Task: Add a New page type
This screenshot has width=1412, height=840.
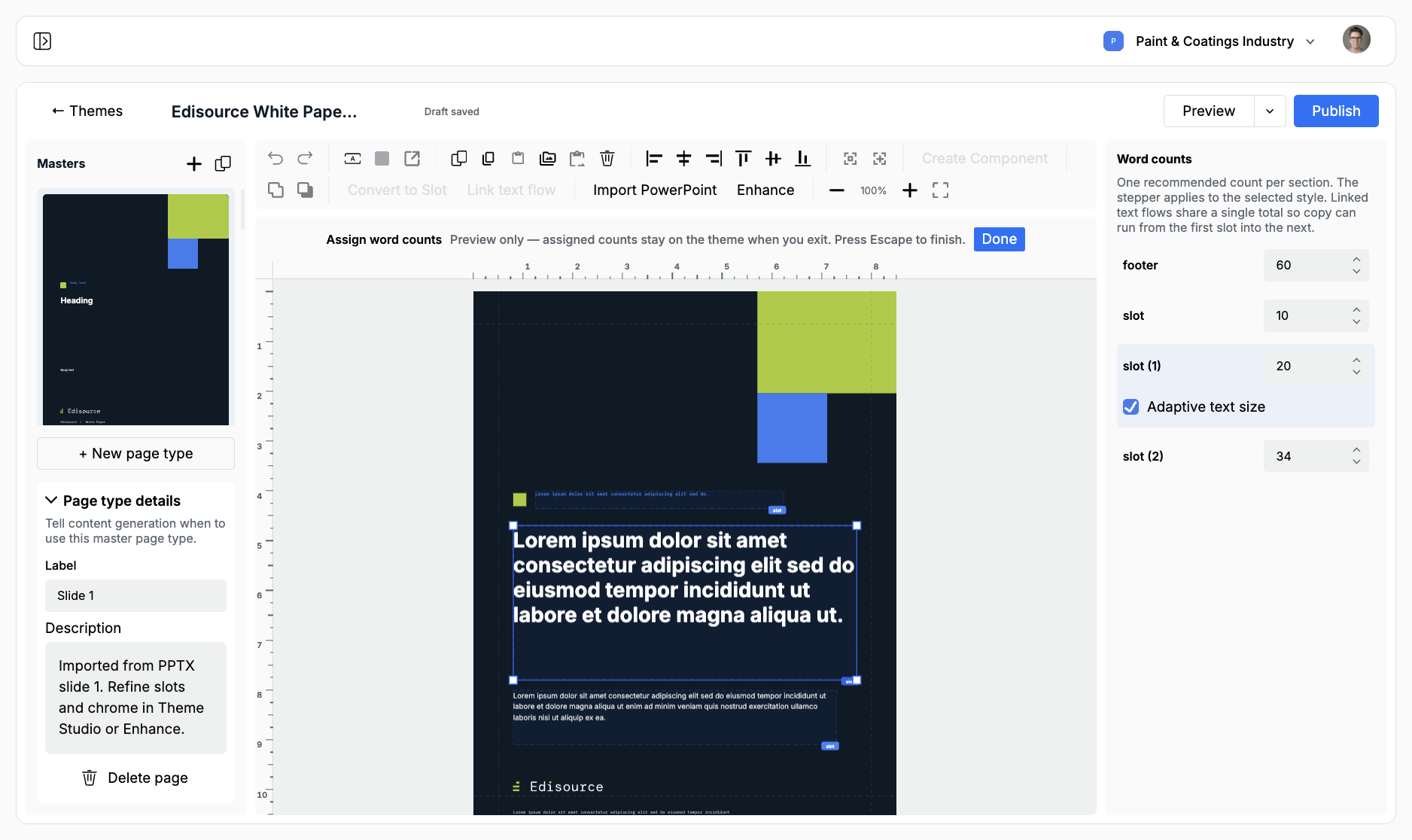Action: coord(135,453)
